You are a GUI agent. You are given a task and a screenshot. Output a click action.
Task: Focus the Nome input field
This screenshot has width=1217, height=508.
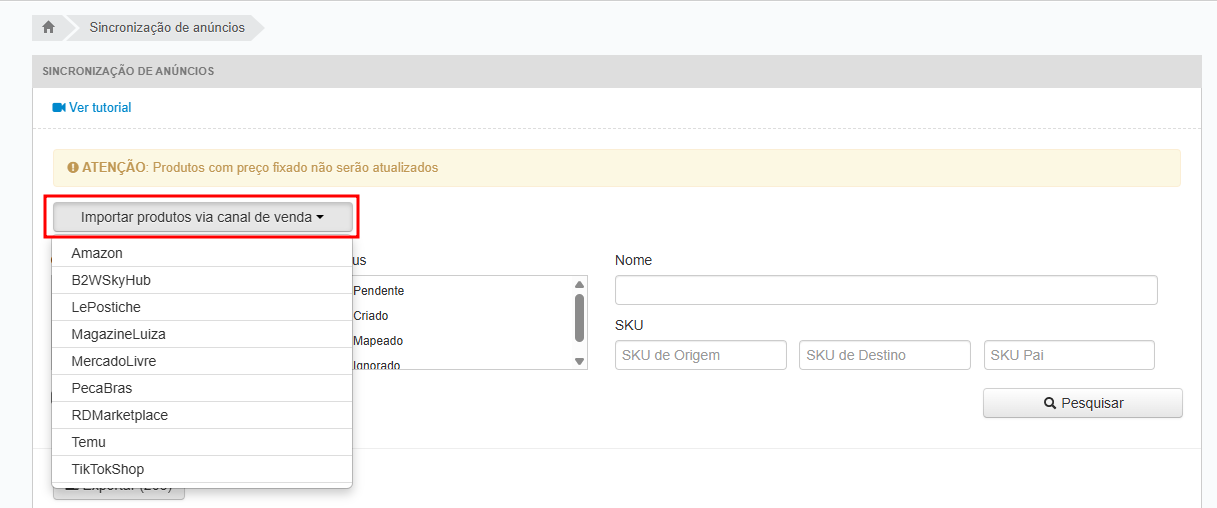(x=886, y=290)
